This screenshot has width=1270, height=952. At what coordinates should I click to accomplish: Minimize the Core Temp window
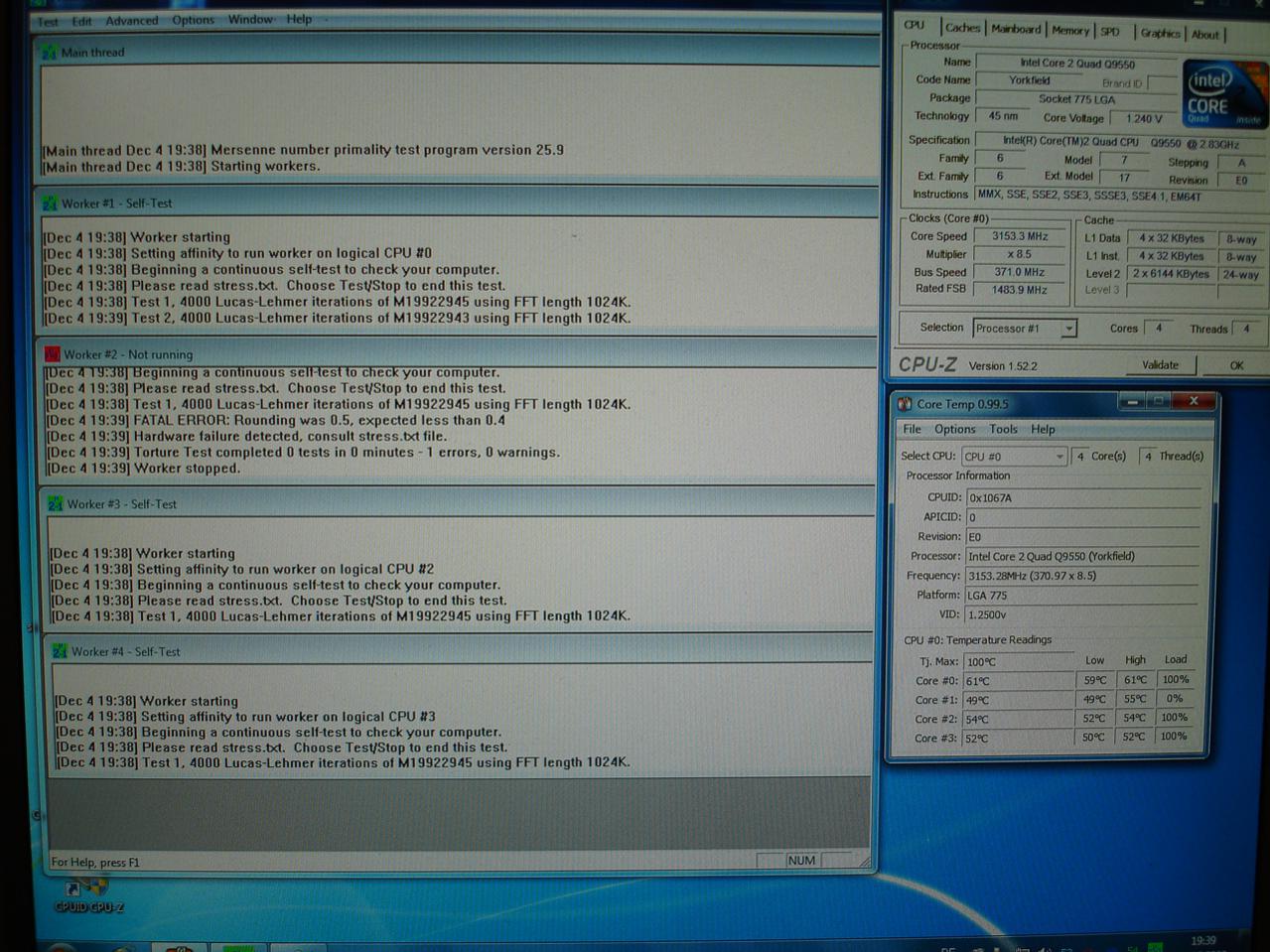1130,401
